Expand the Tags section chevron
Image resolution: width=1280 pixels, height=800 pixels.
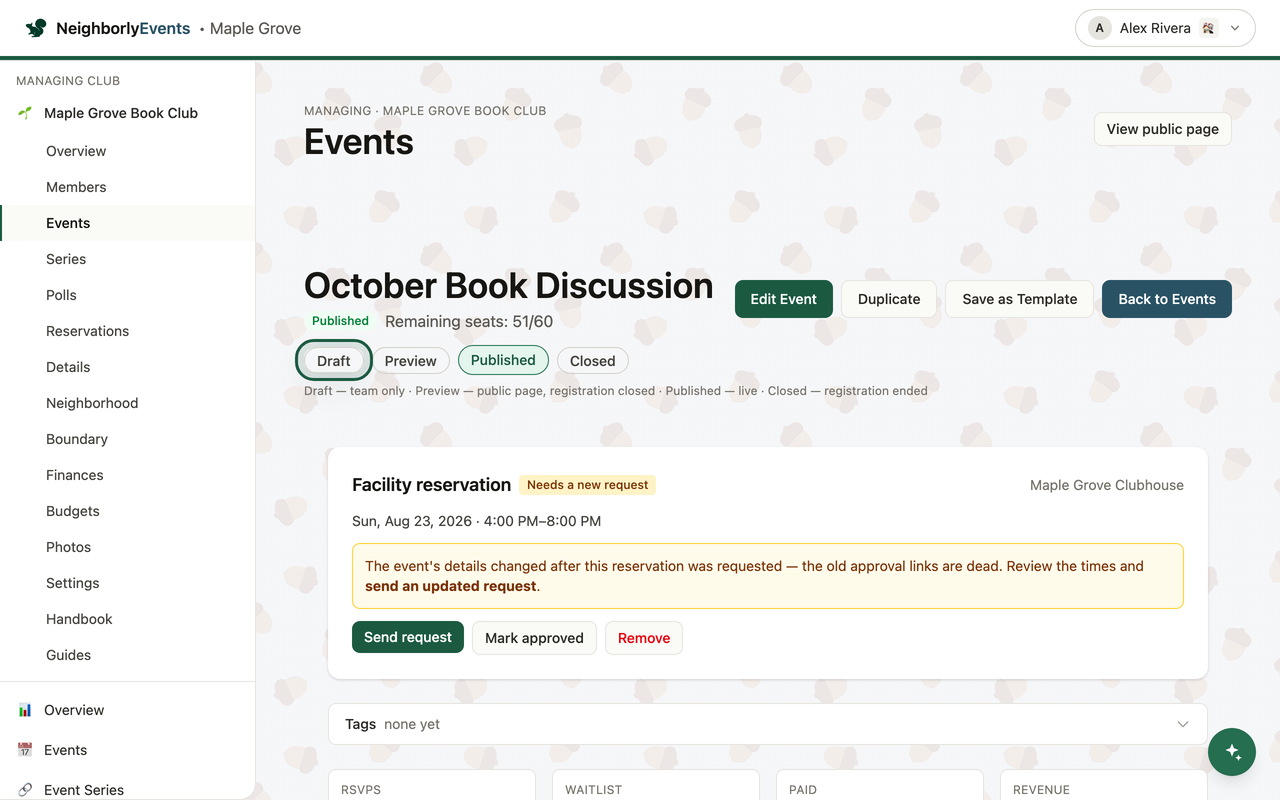pos(1183,724)
